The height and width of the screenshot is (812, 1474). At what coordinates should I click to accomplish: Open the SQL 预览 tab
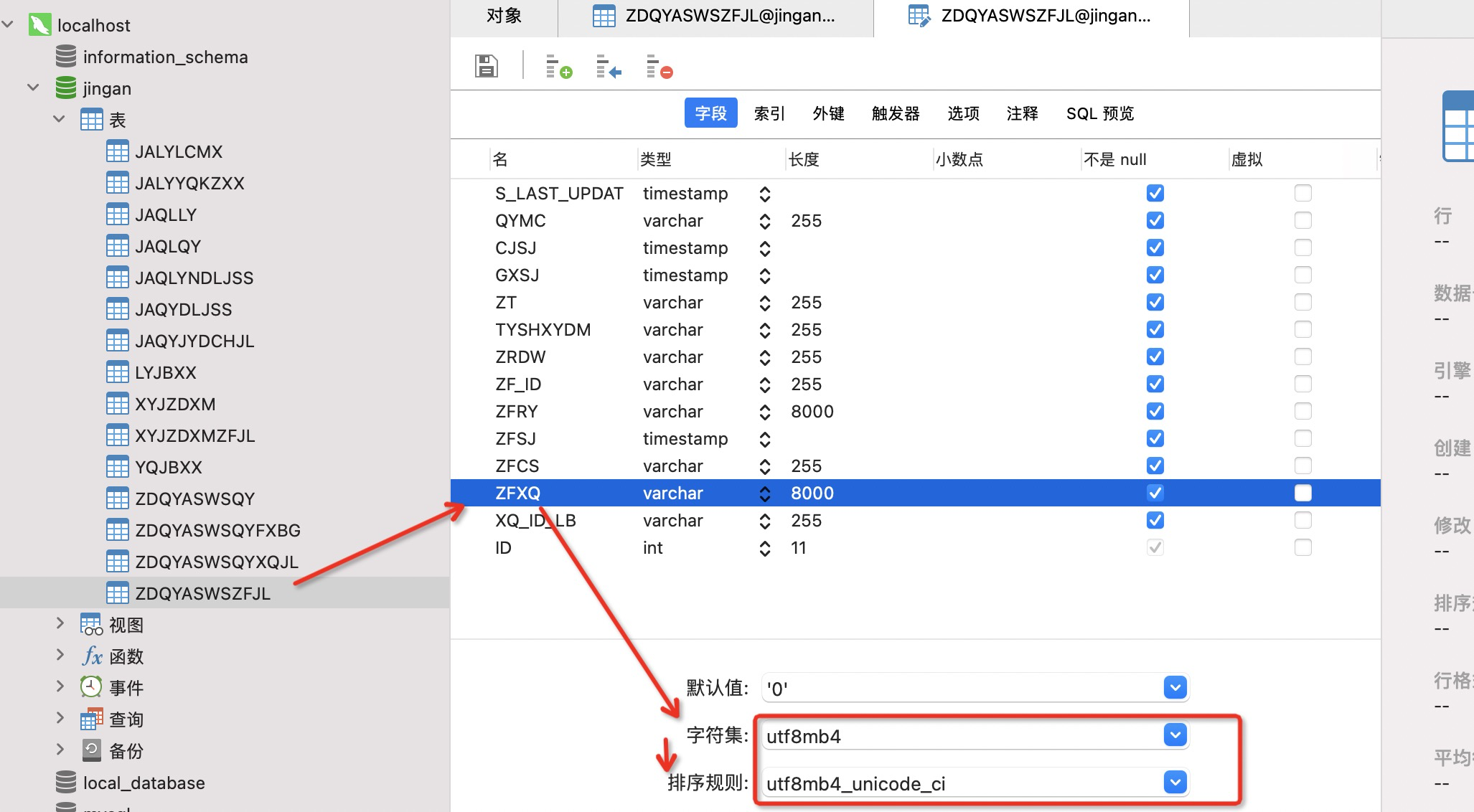[1099, 113]
